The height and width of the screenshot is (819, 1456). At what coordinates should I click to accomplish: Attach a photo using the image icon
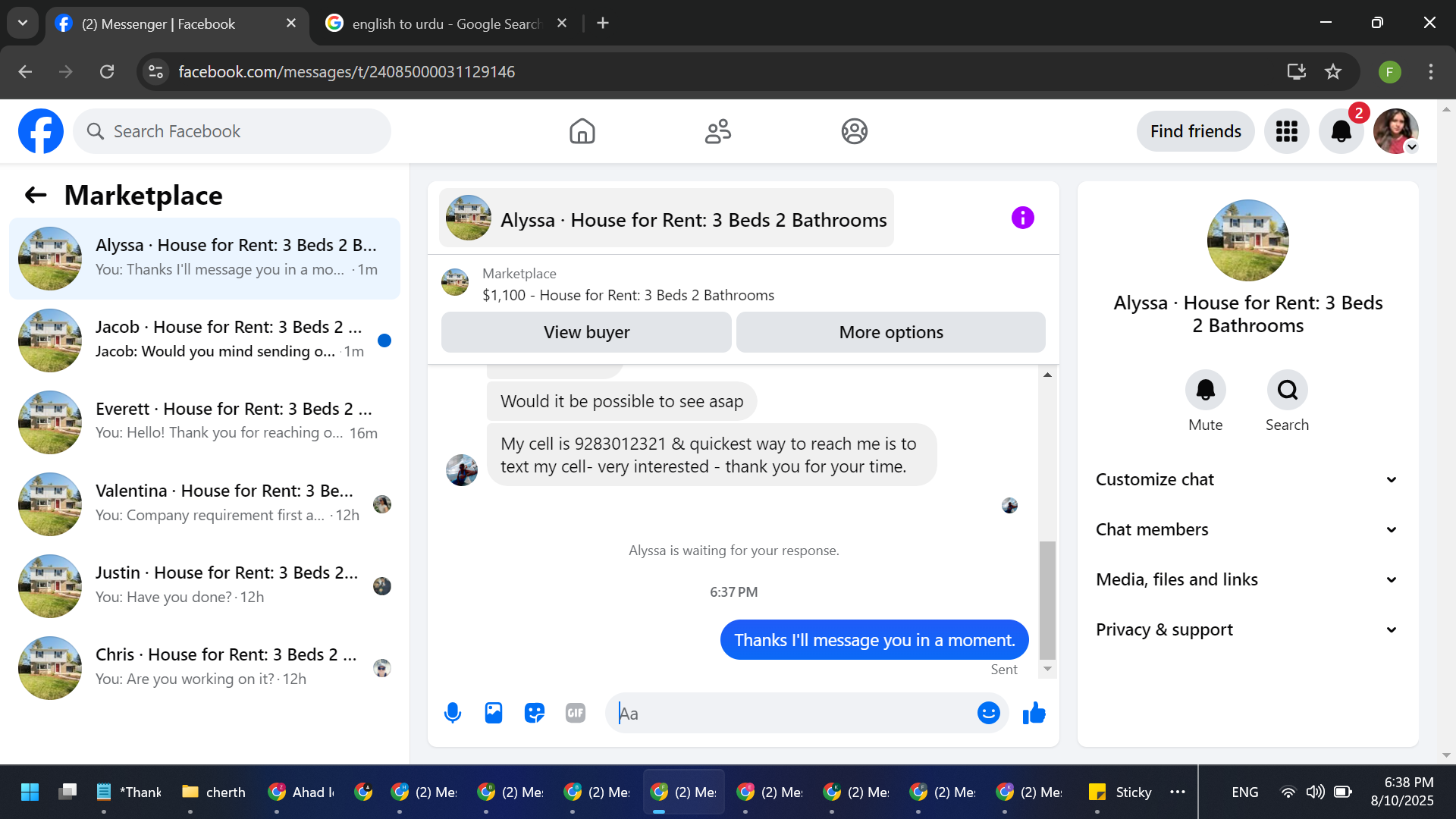pos(494,713)
